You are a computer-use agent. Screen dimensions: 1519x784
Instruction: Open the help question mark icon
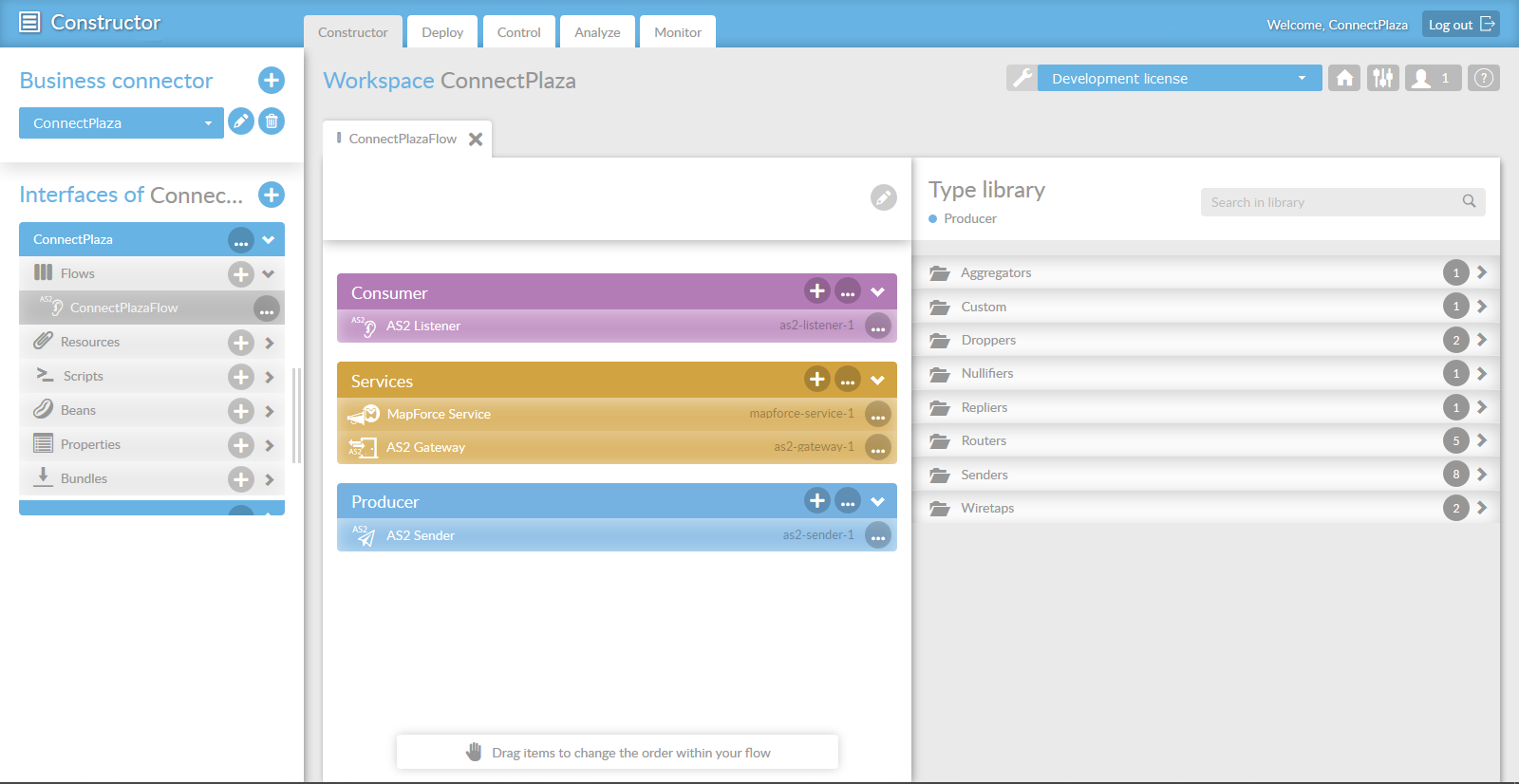[1484, 78]
